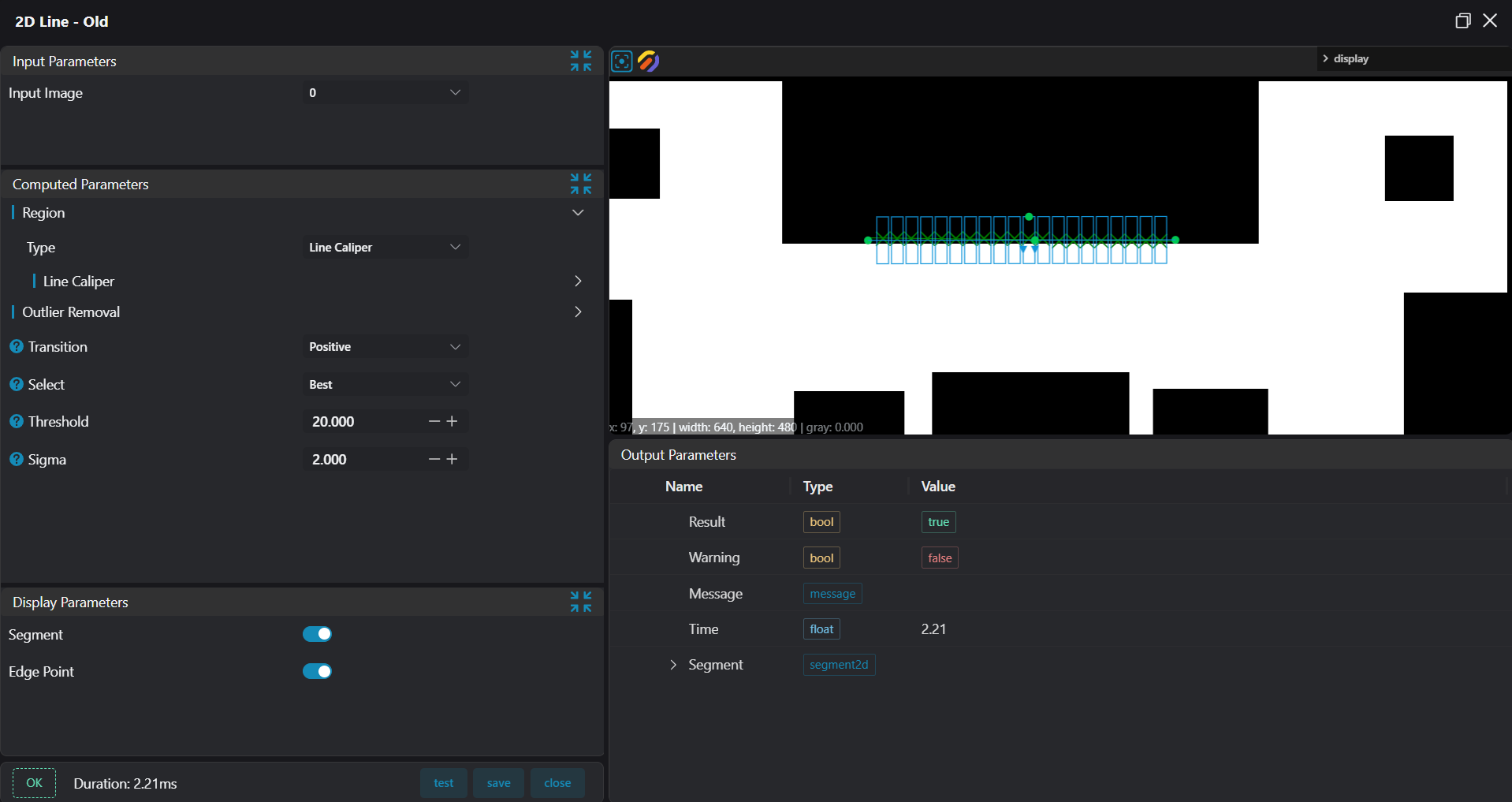The width and height of the screenshot is (1512, 802).
Task: Open the Transition dropdown set to Positive
Action: pos(385,347)
